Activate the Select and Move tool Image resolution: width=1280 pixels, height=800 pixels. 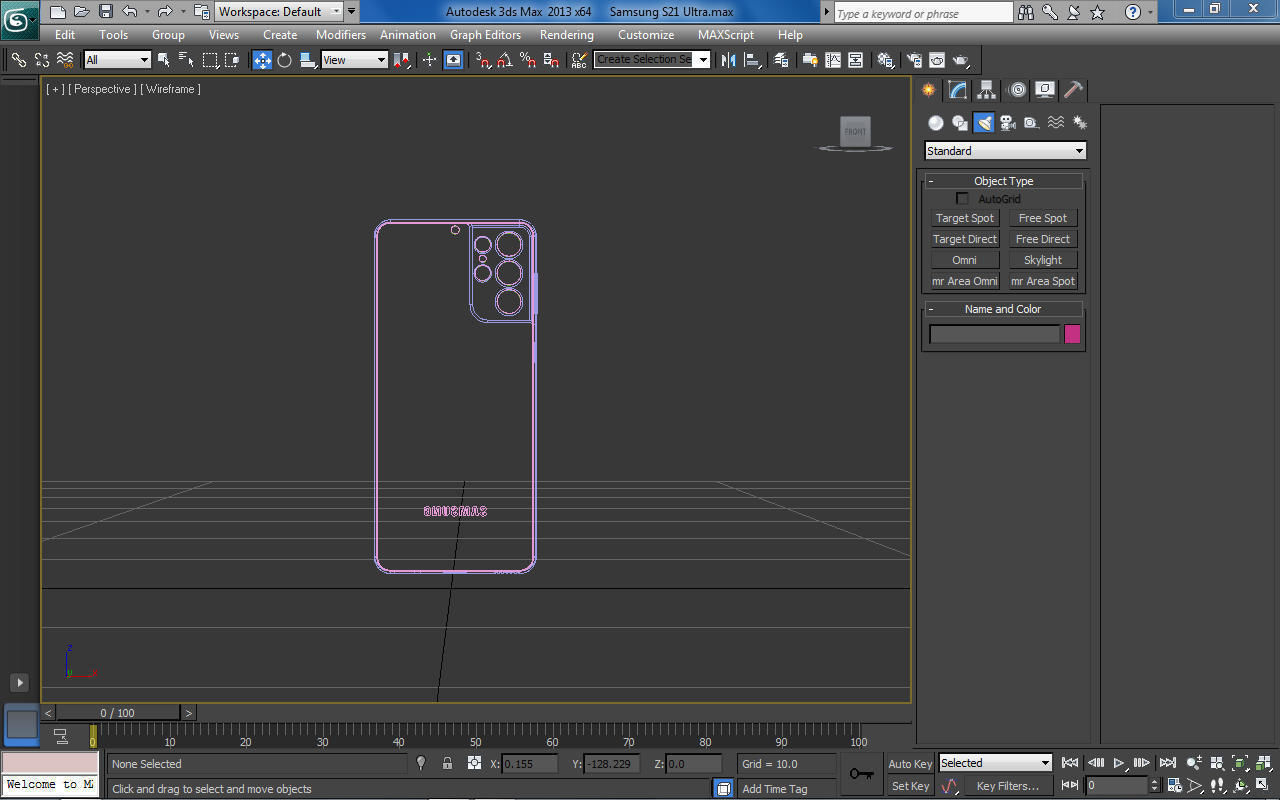262,60
